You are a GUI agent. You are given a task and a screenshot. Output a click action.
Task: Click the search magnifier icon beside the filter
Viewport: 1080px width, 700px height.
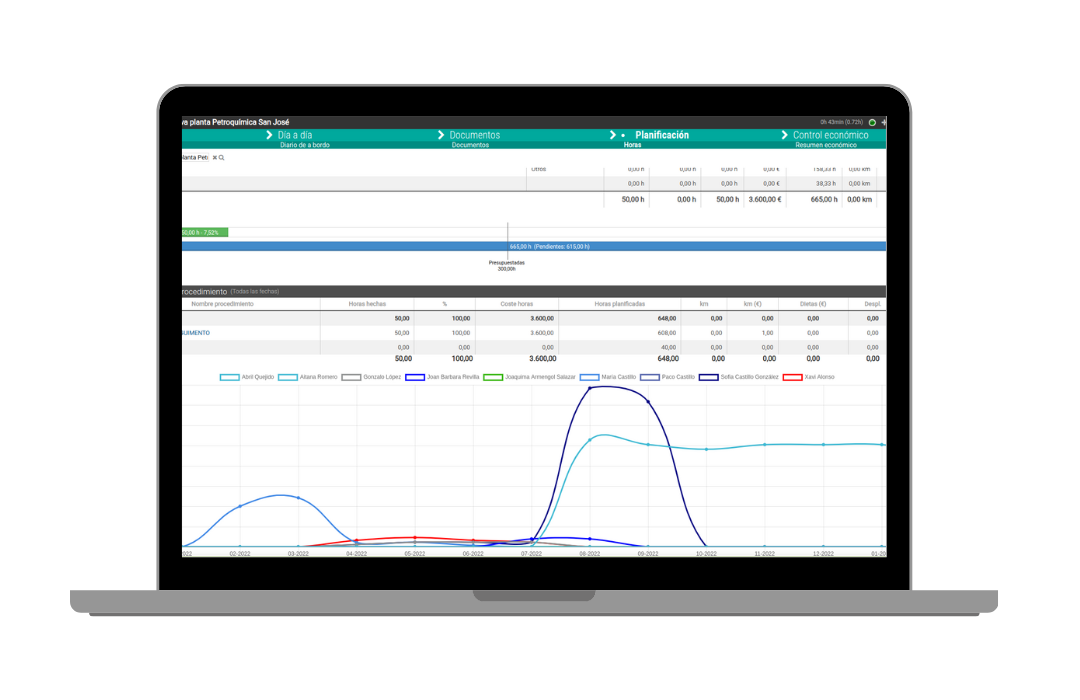tap(222, 158)
